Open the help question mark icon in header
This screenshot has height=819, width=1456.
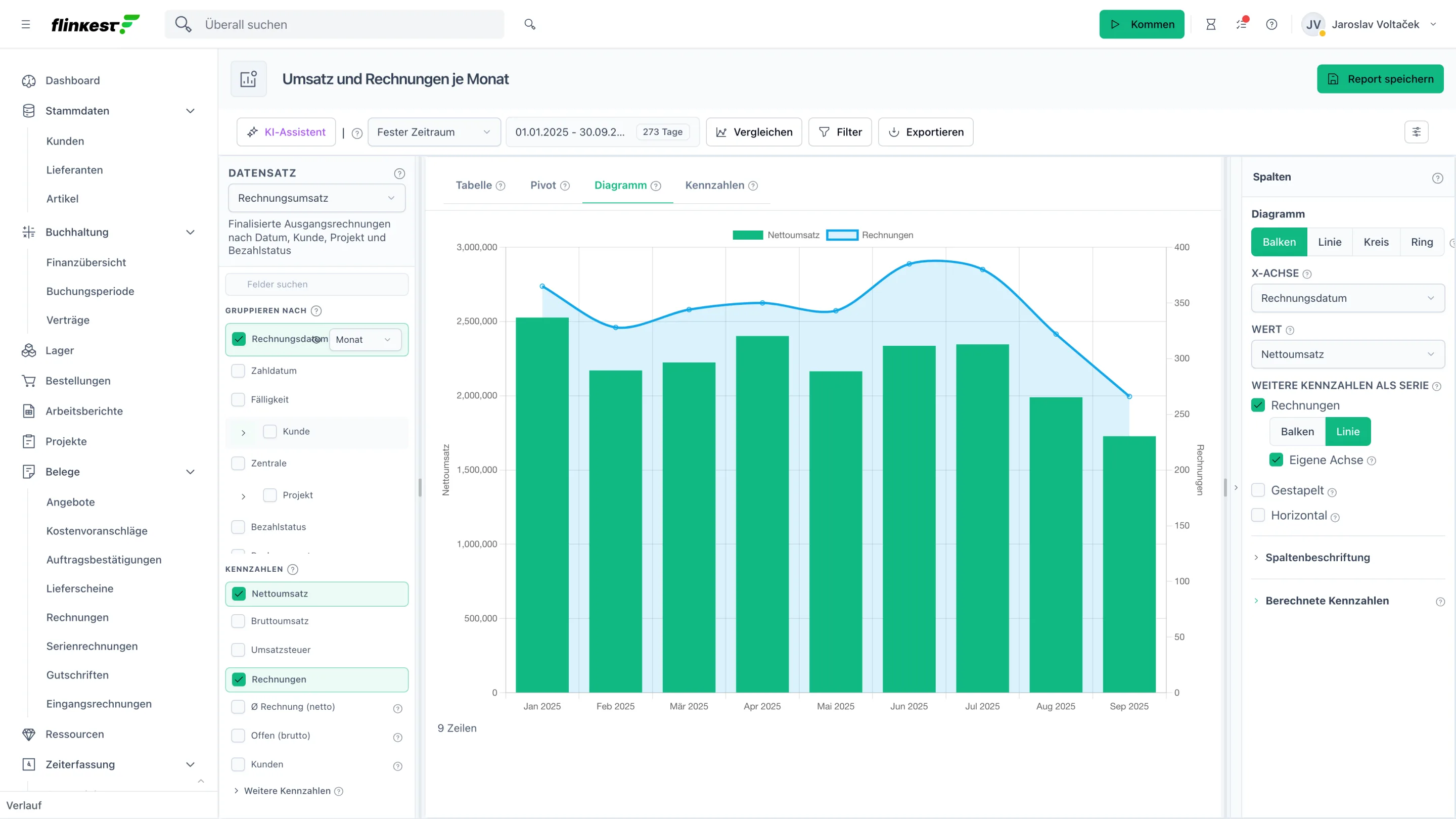[1271, 24]
